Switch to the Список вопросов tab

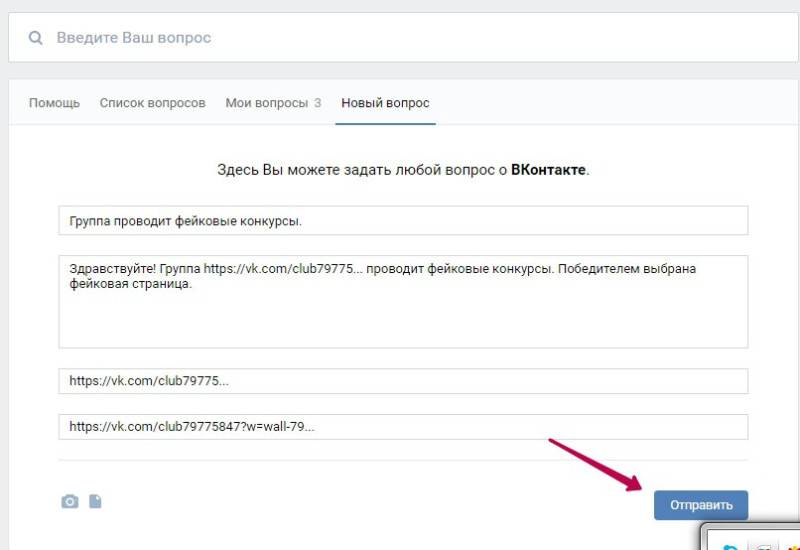[x=152, y=103]
